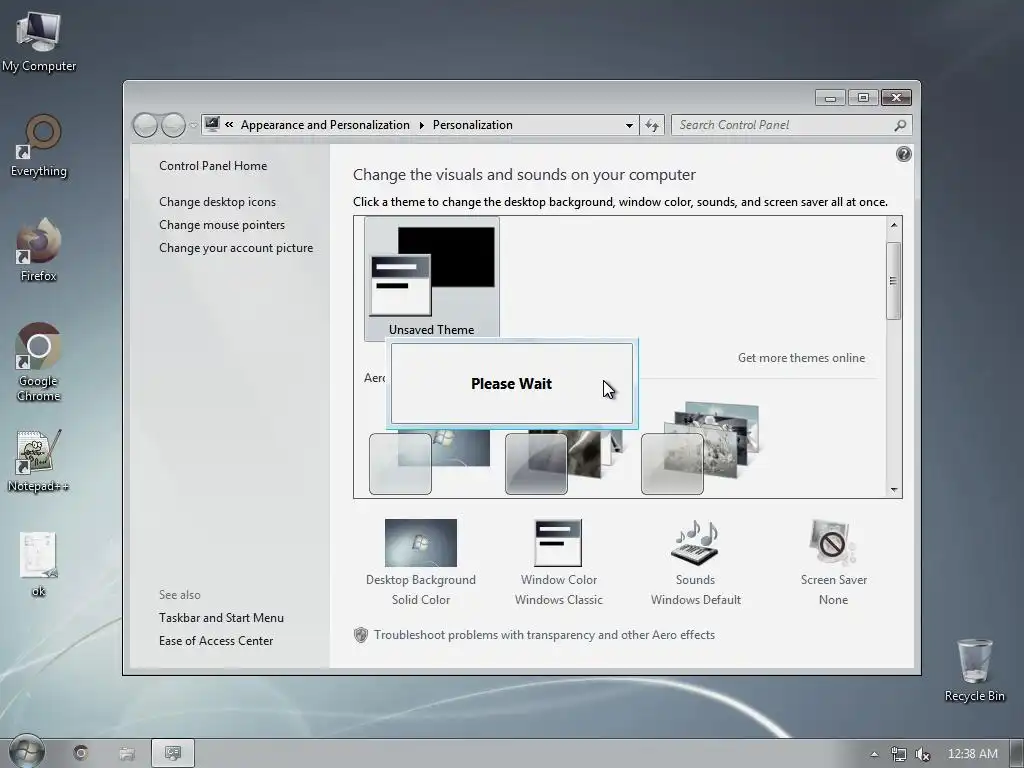Screen dimensions: 1024x768
Task: Go forward with the Forward arrow button
Action: tap(173, 125)
